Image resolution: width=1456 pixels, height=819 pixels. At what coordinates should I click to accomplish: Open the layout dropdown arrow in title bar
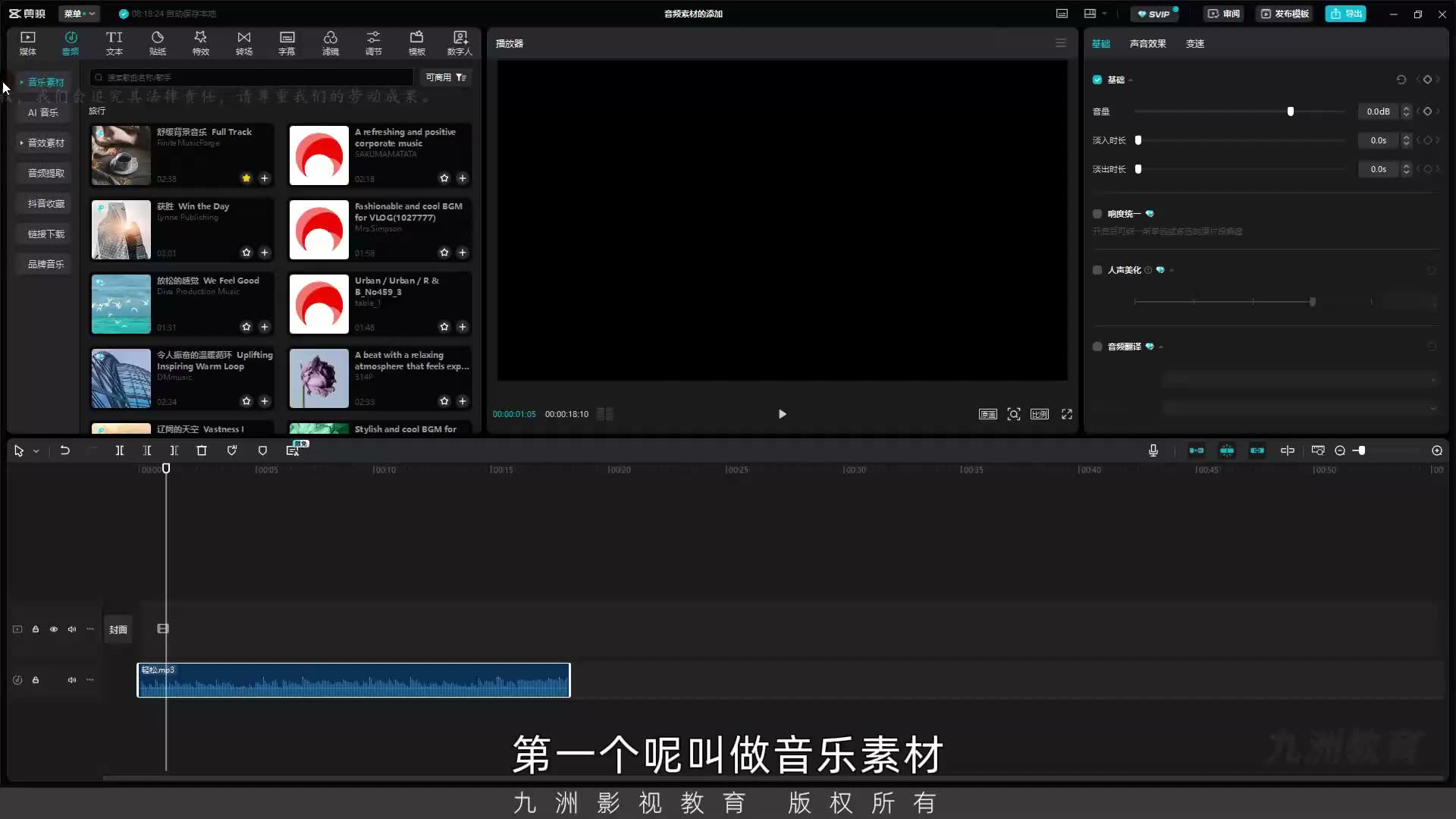1104,14
